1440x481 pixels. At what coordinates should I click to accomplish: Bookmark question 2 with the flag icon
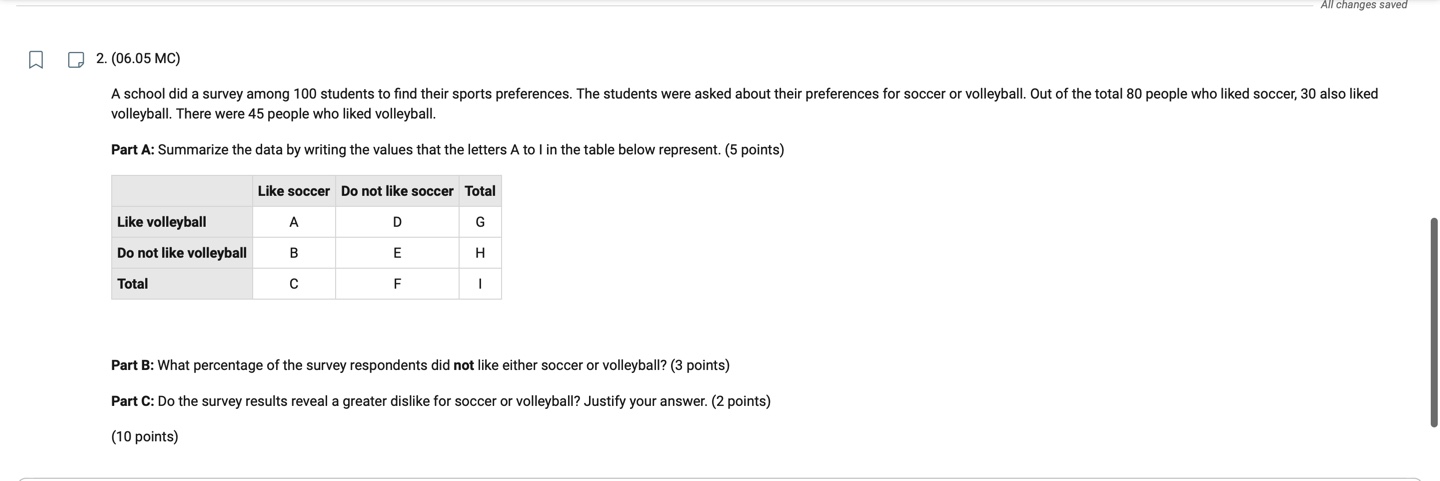pyautogui.click(x=36, y=60)
